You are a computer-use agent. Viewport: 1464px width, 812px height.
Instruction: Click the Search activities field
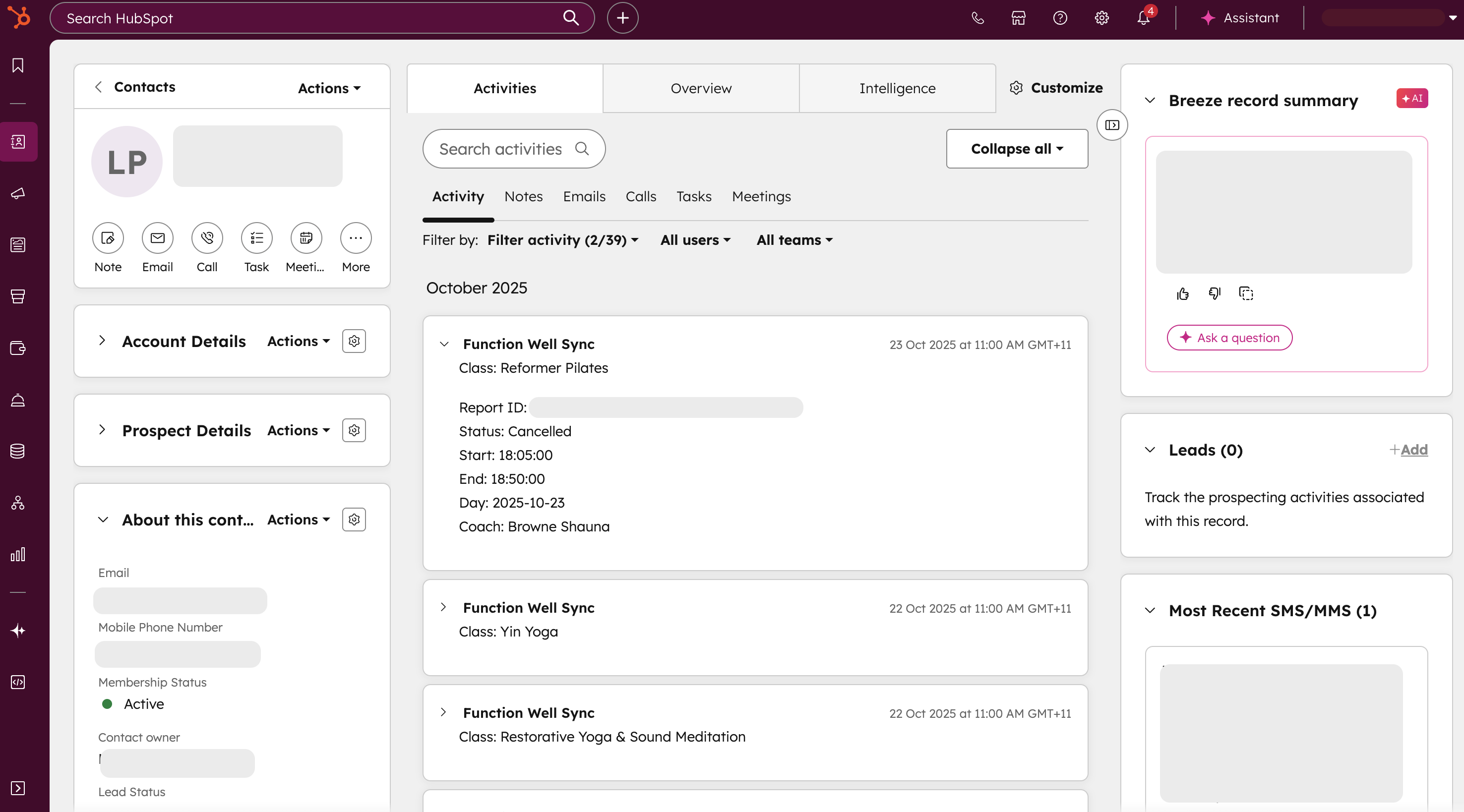point(500,149)
